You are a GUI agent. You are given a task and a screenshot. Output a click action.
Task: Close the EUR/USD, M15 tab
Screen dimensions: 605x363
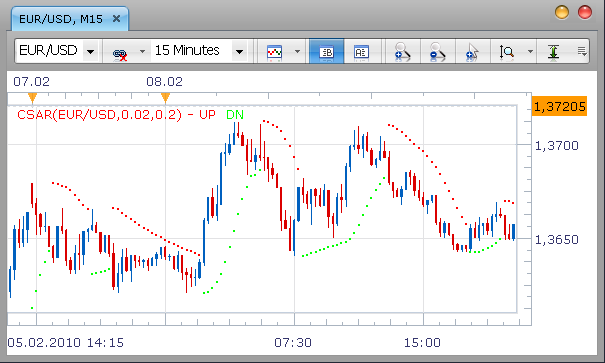[117, 19]
